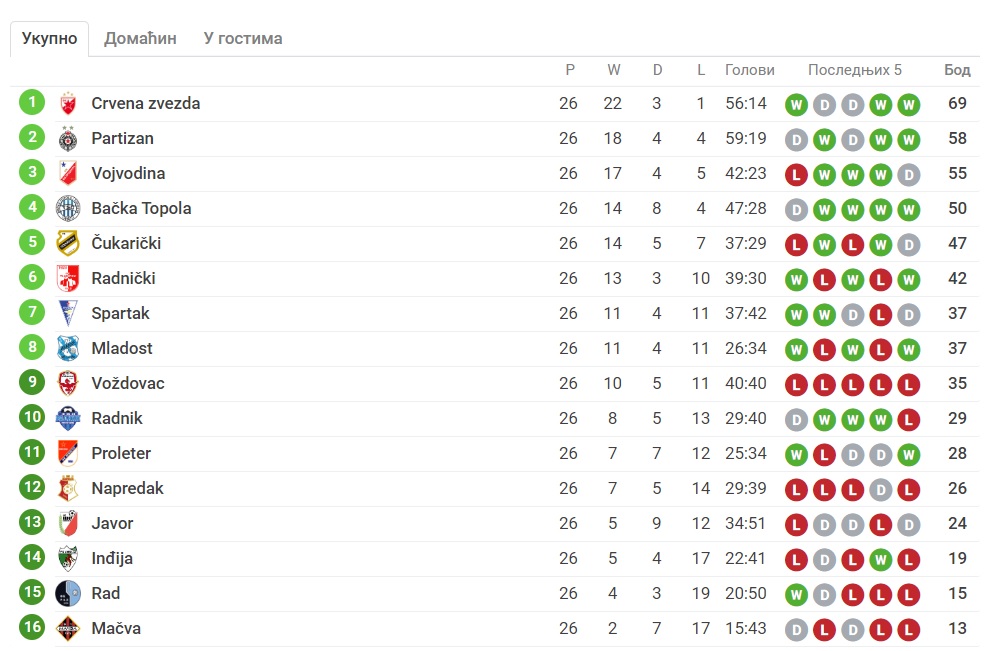Open the У гостима tab
Viewport: 992px width, 651px height.
(243, 39)
